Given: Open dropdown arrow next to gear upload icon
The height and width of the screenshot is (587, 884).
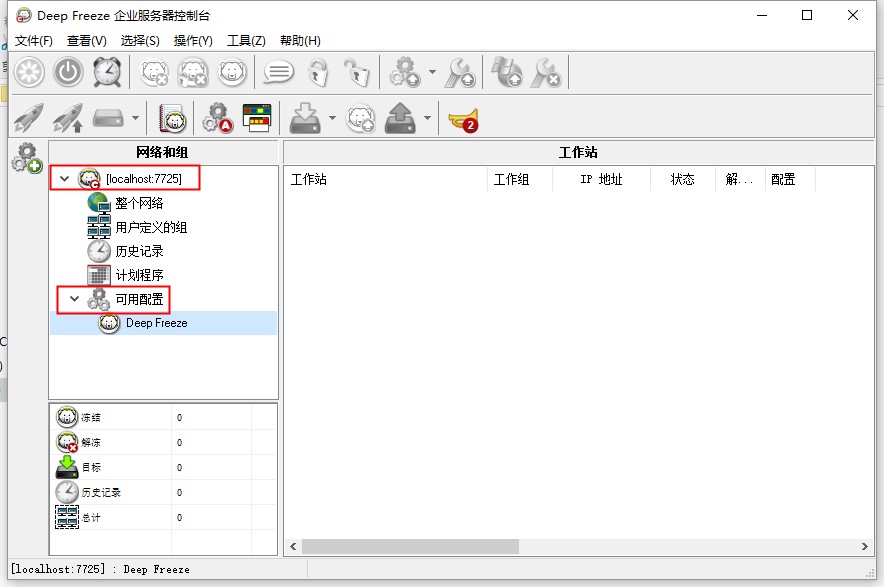Looking at the screenshot, I should 432,72.
